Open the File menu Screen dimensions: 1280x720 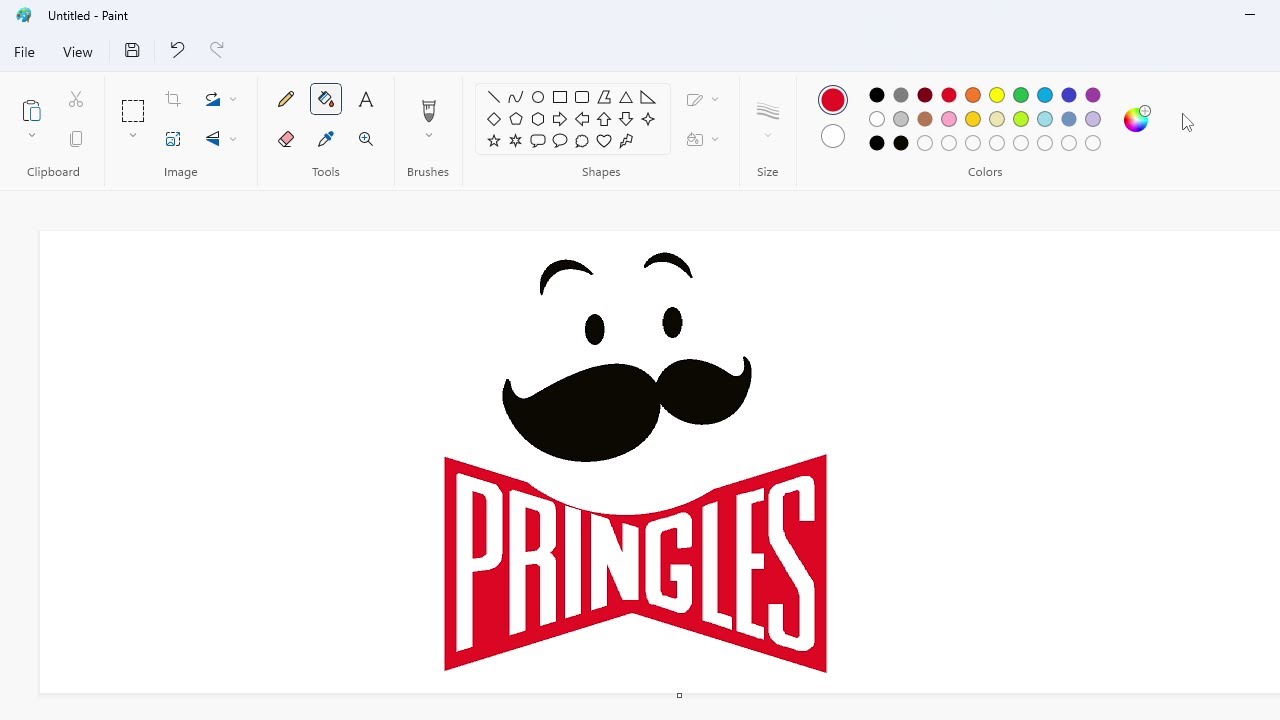tap(25, 52)
